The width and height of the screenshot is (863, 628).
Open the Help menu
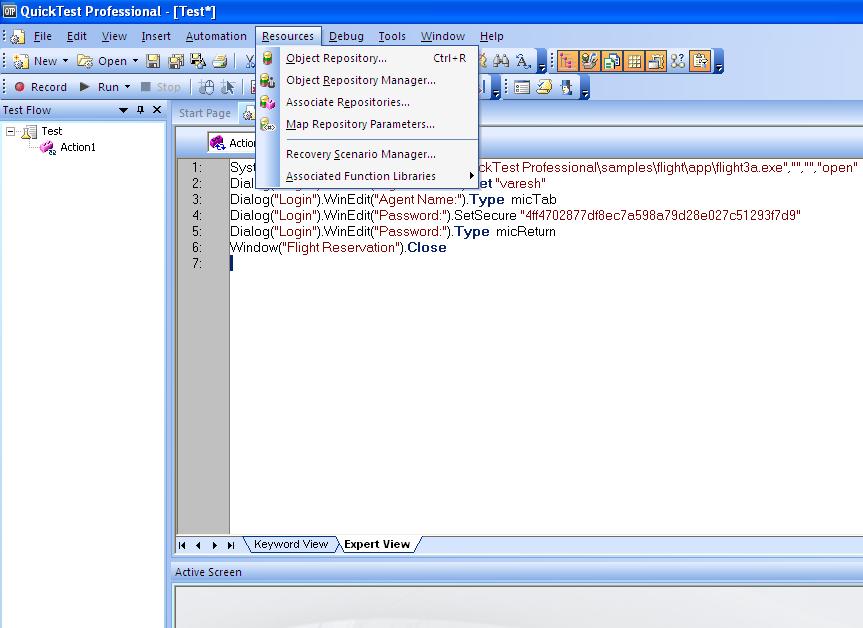[x=491, y=36]
